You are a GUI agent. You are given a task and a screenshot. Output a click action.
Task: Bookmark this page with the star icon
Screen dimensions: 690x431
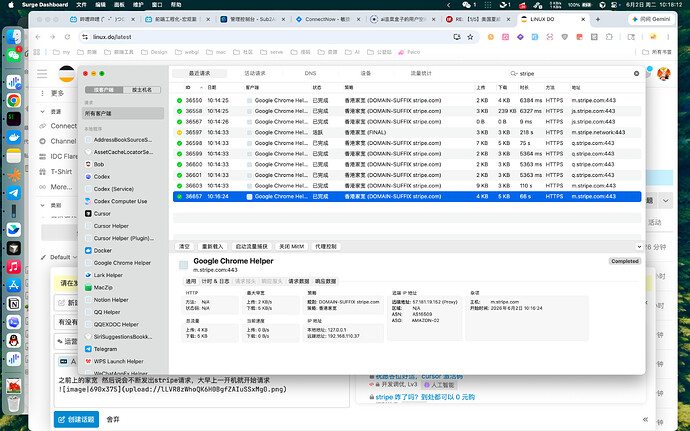coord(470,37)
